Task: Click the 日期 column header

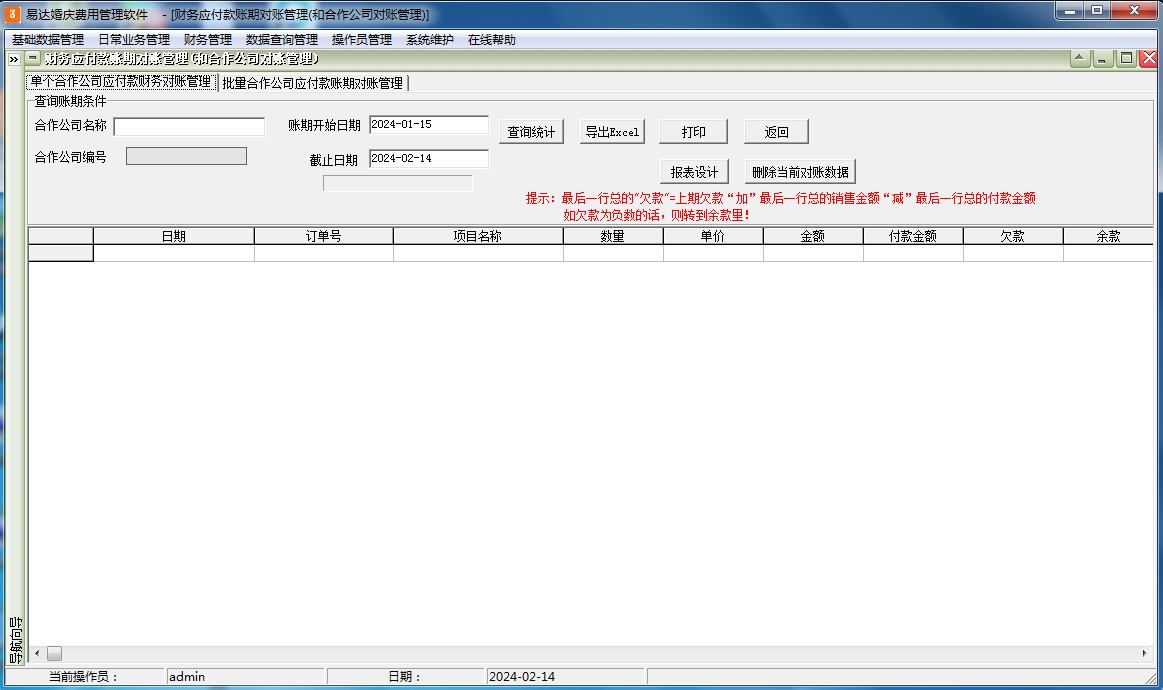Action: tap(174, 236)
